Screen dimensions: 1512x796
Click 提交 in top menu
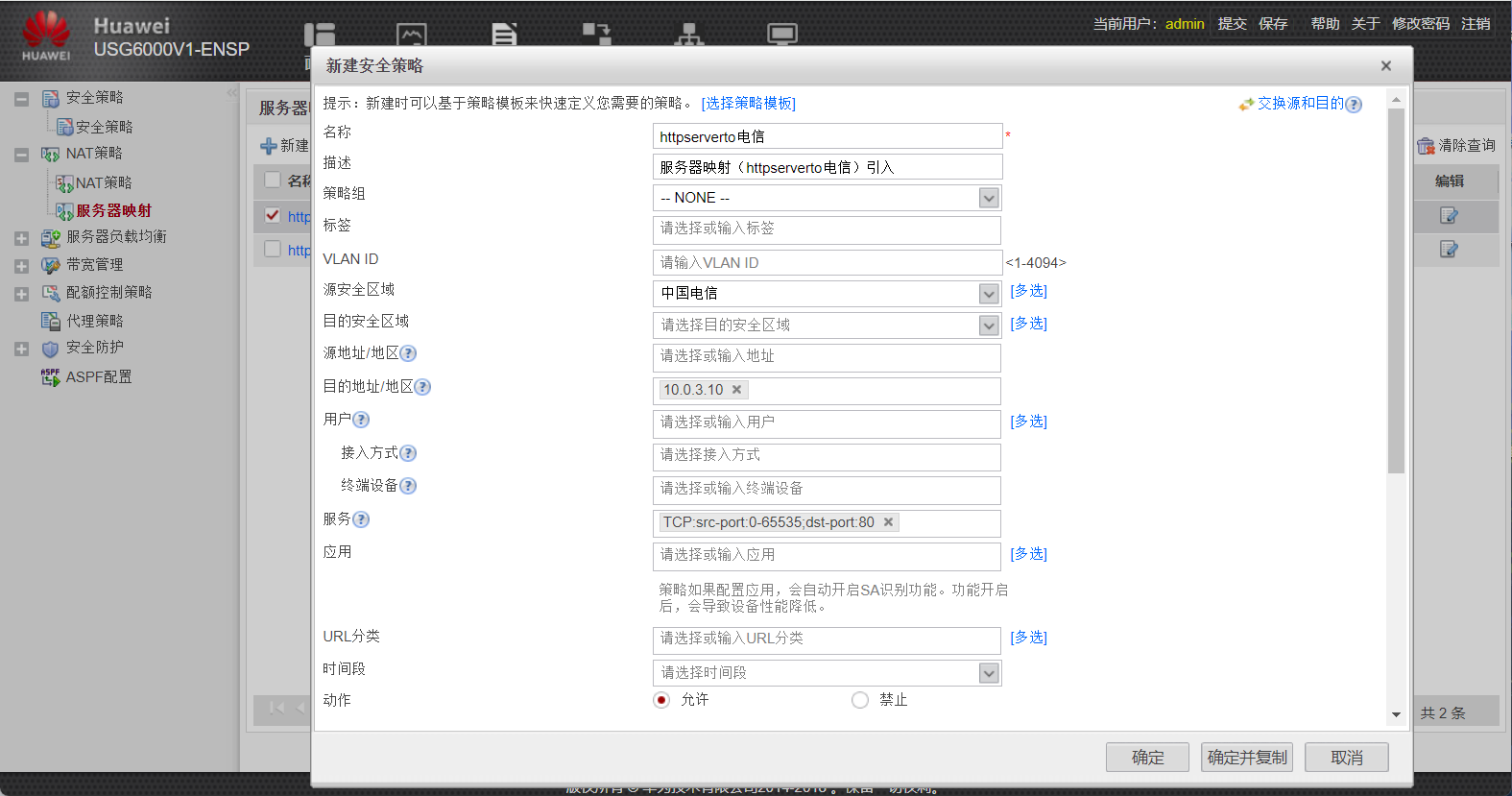[x=1232, y=24]
